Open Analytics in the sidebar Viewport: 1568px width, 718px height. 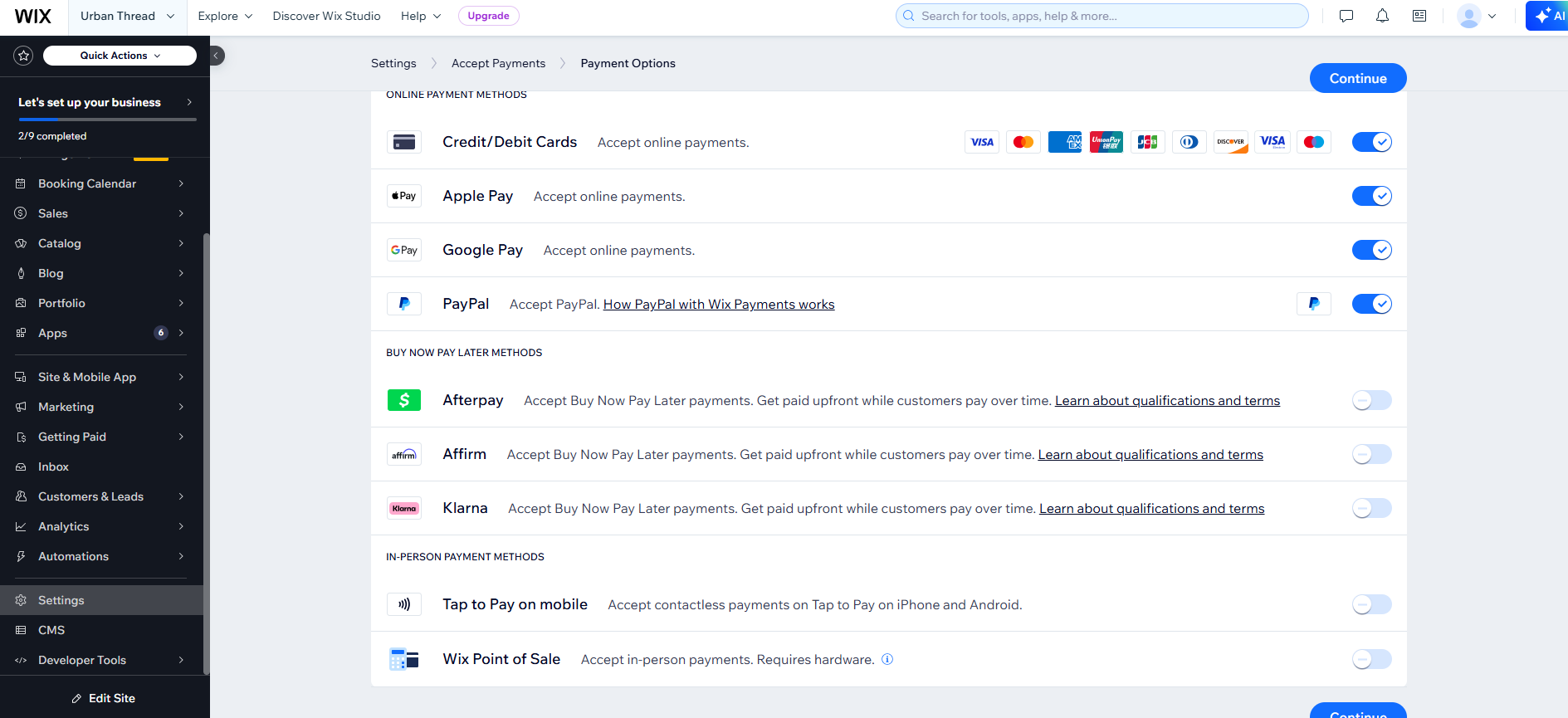pyautogui.click(x=101, y=526)
